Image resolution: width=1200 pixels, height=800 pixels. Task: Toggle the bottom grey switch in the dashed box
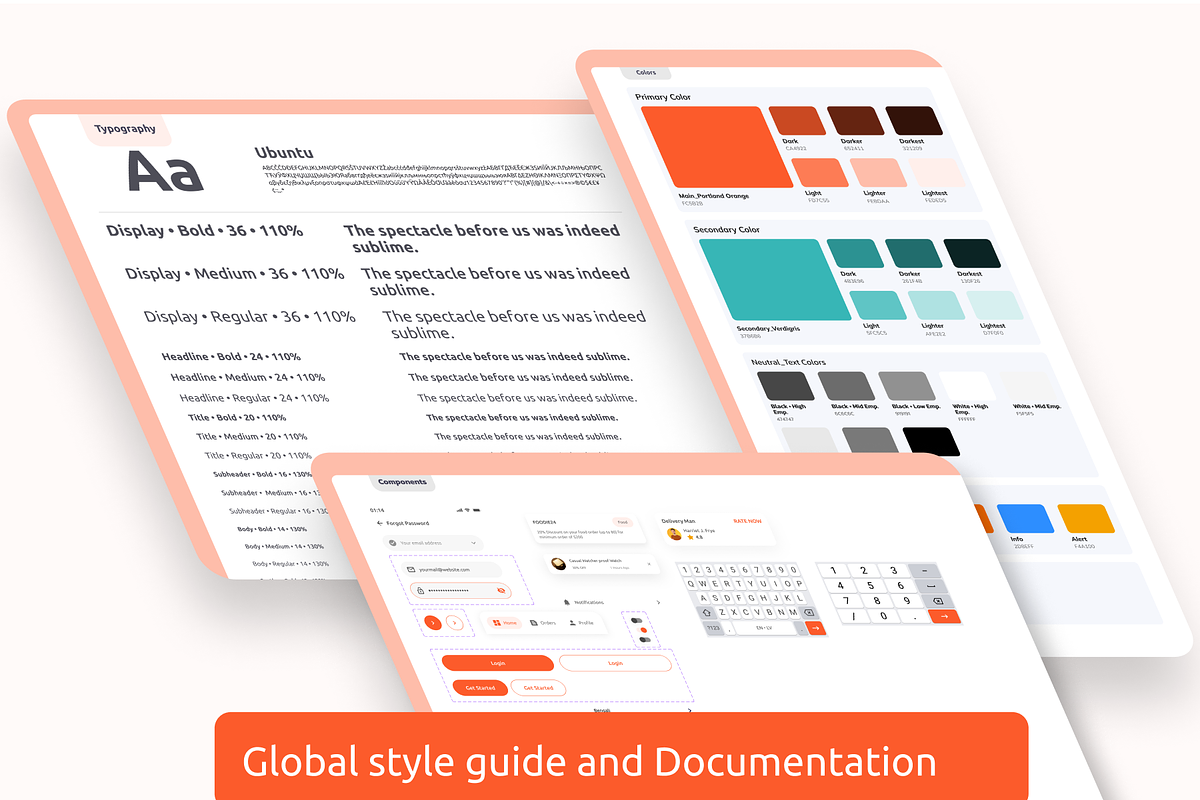644,640
